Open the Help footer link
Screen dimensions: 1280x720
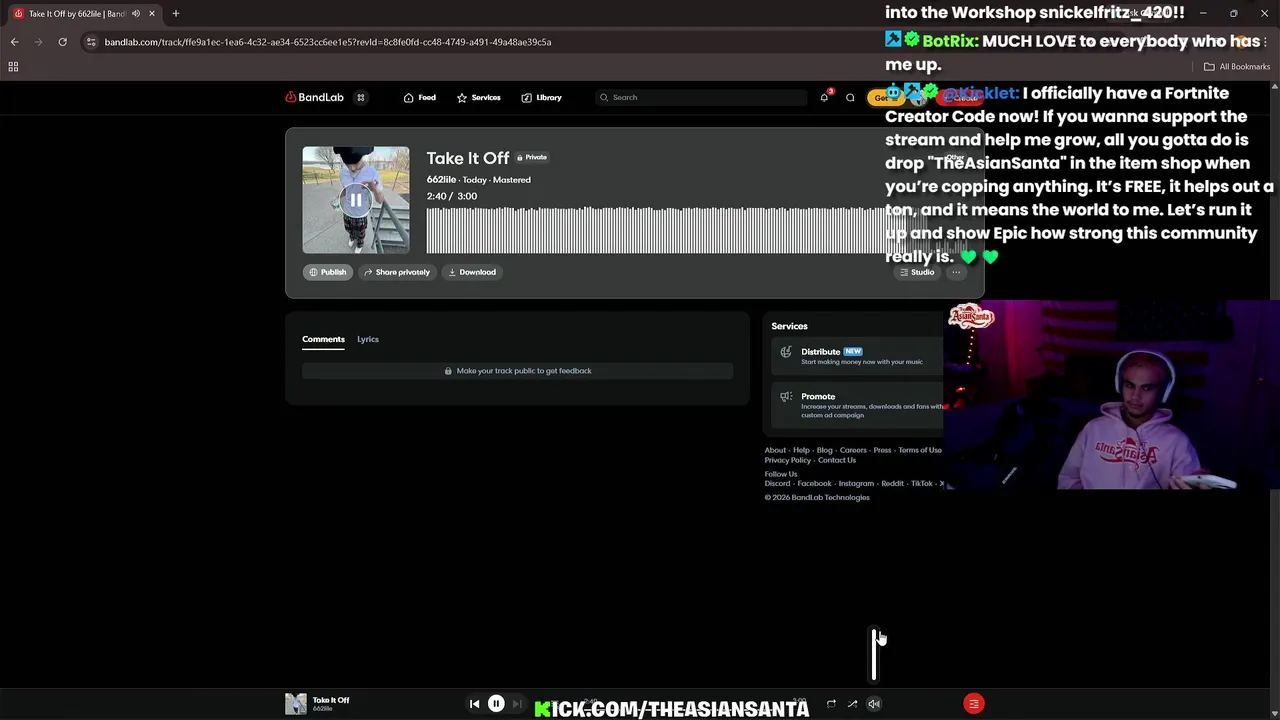click(x=801, y=450)
